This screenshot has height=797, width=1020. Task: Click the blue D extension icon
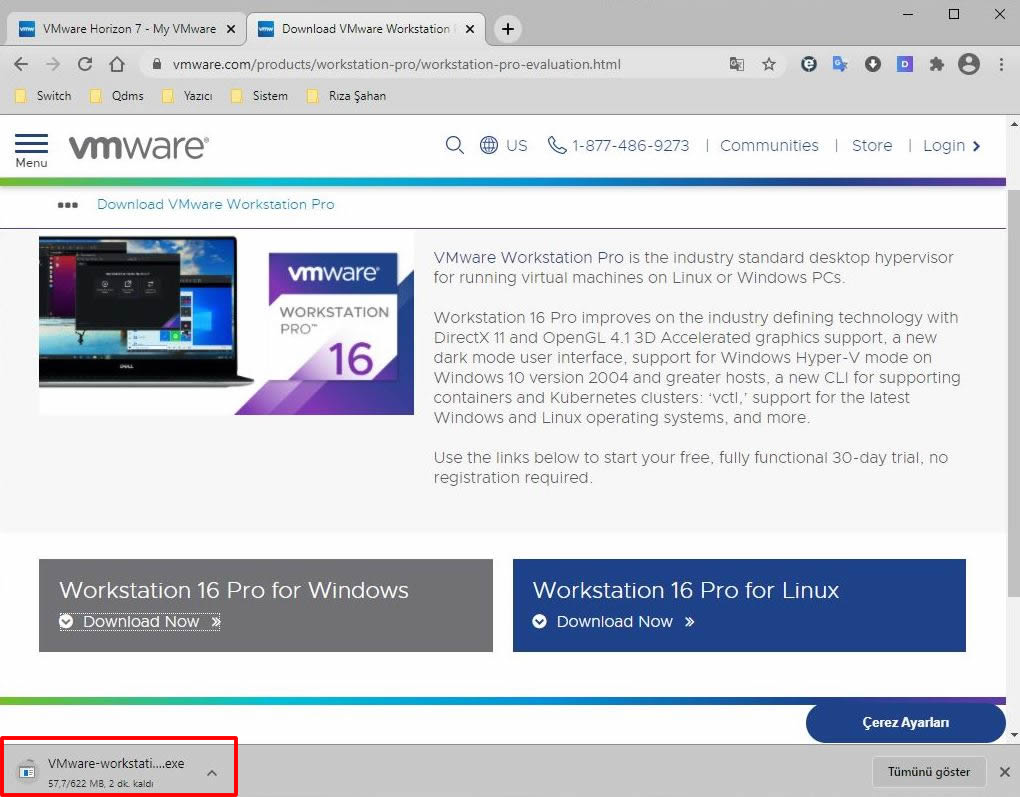tap(904, 64)
